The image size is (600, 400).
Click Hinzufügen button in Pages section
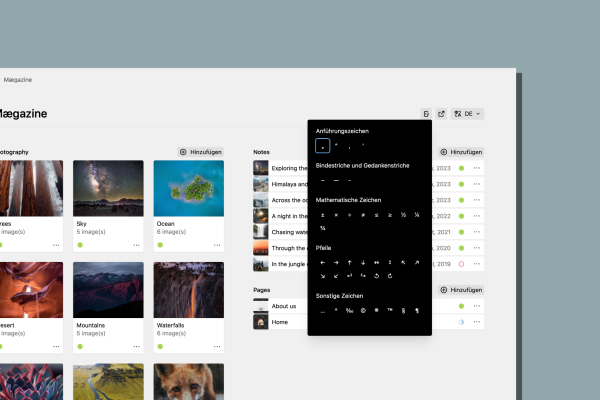pos(462,289)
